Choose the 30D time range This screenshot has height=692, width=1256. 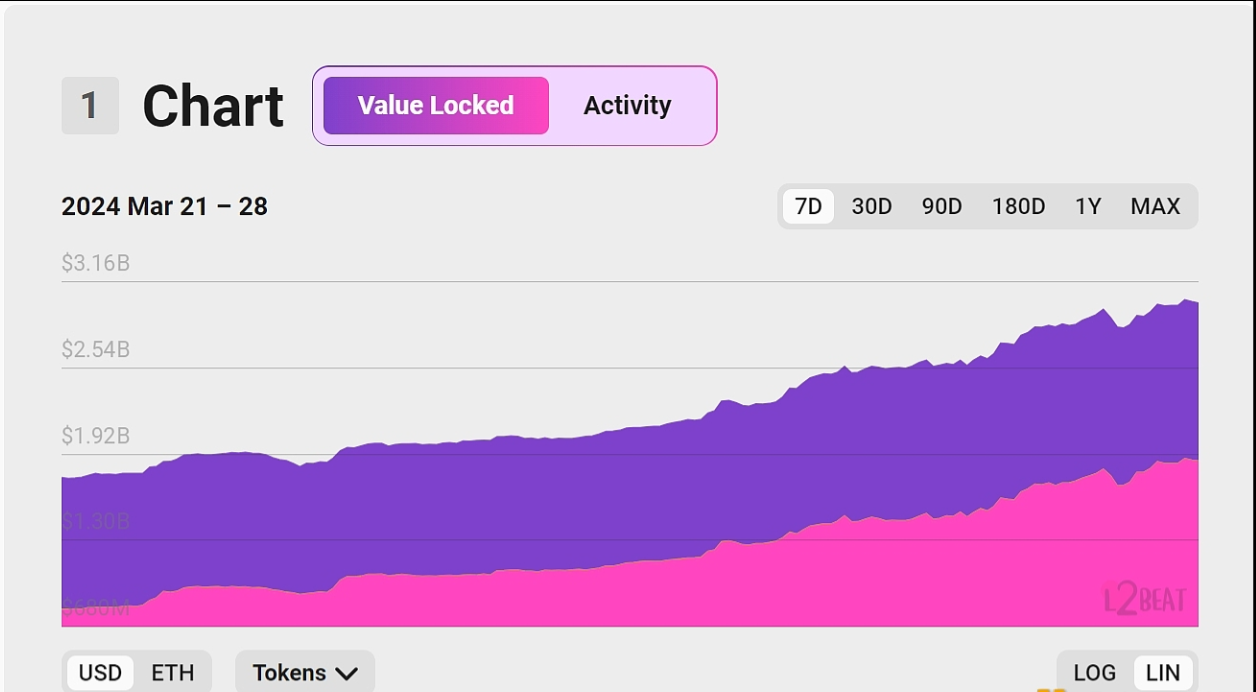[871, 207]
